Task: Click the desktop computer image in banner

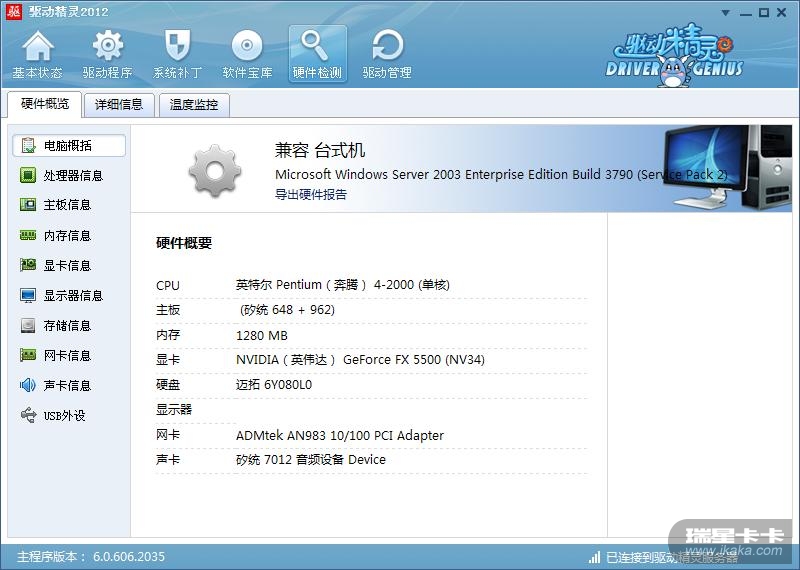Action: pyautogui.click(x=727, y=168)
